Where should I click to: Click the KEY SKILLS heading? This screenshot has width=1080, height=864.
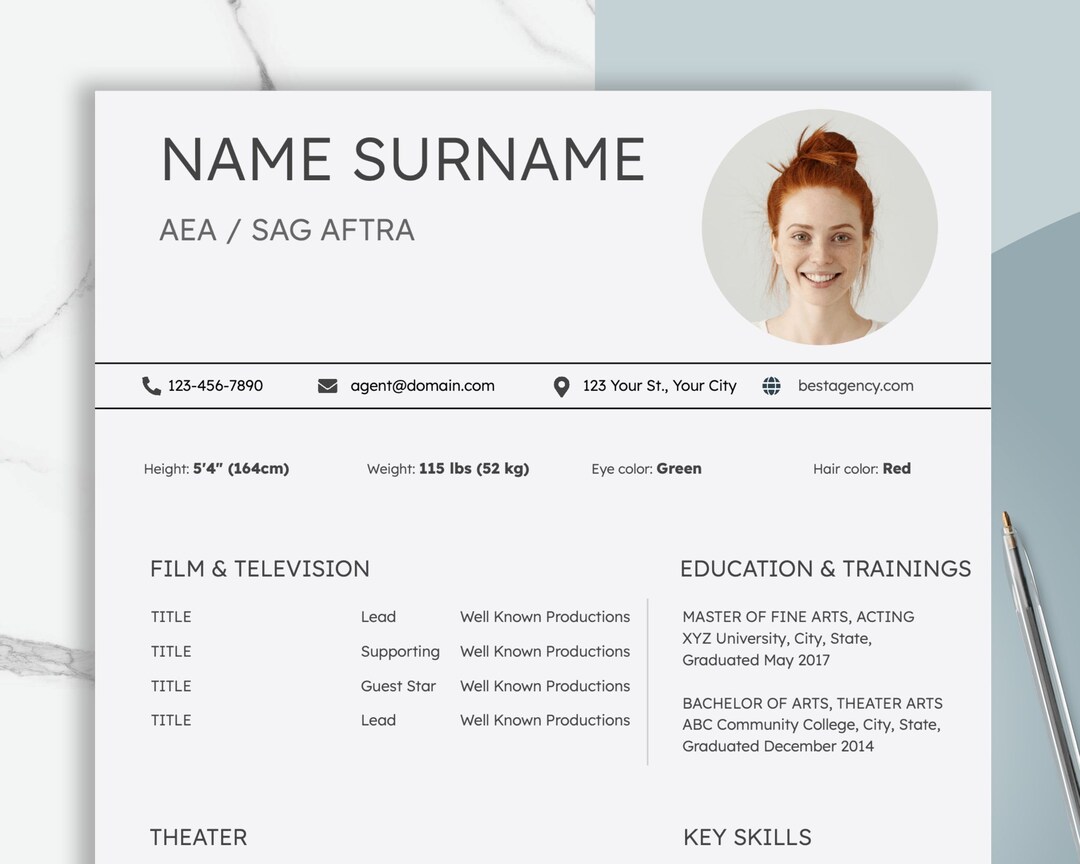(746, 837)
